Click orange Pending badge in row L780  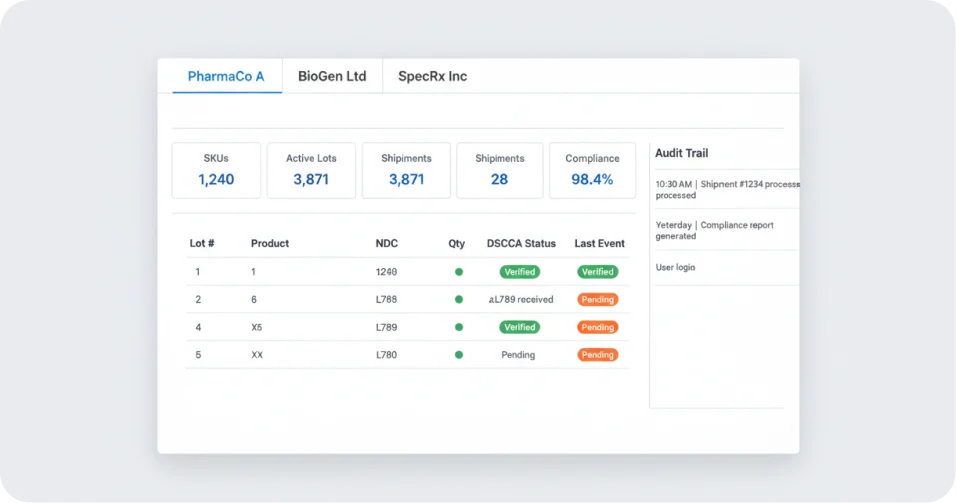click(598, 354)
